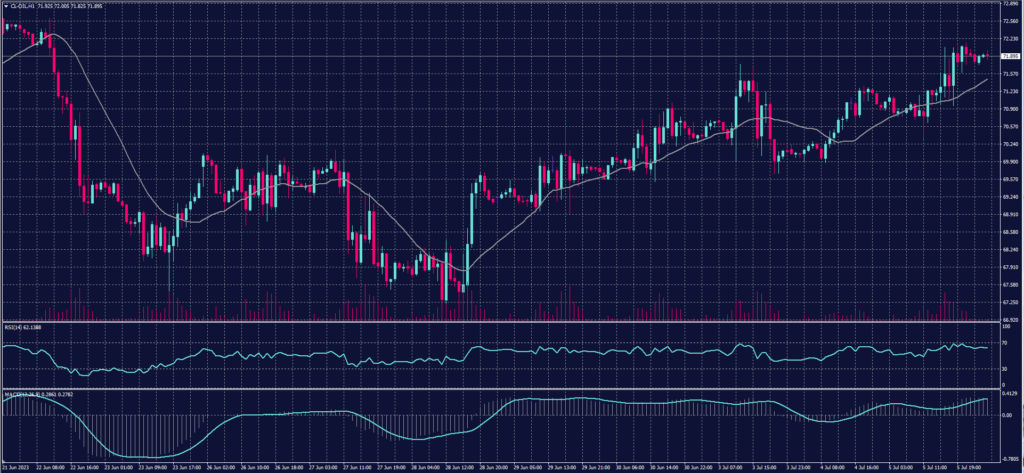
Task: Click the RSI(14) indicator label
Action: tap(12, 327)
